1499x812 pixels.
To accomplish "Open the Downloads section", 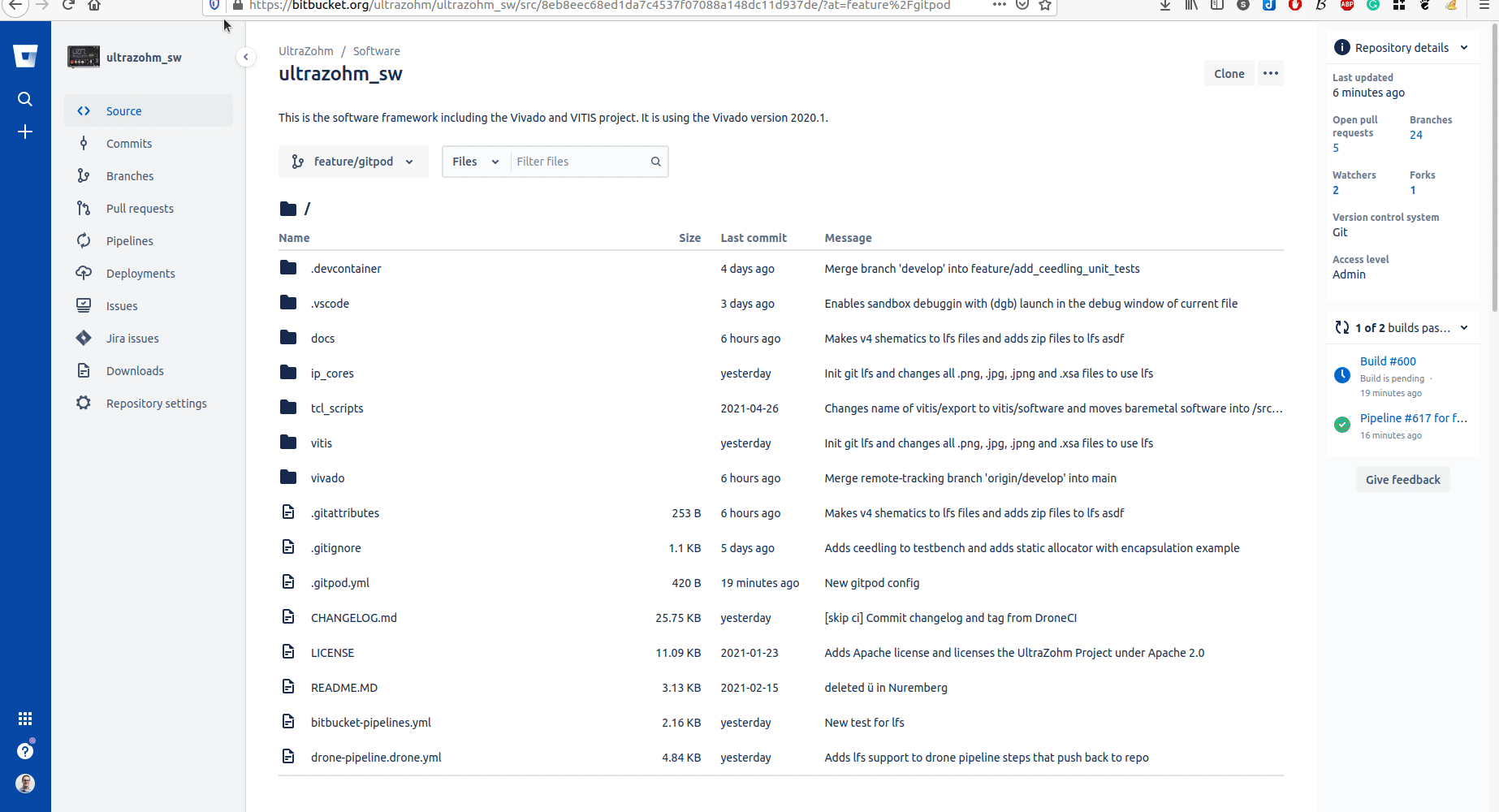I will coord(135,370).
